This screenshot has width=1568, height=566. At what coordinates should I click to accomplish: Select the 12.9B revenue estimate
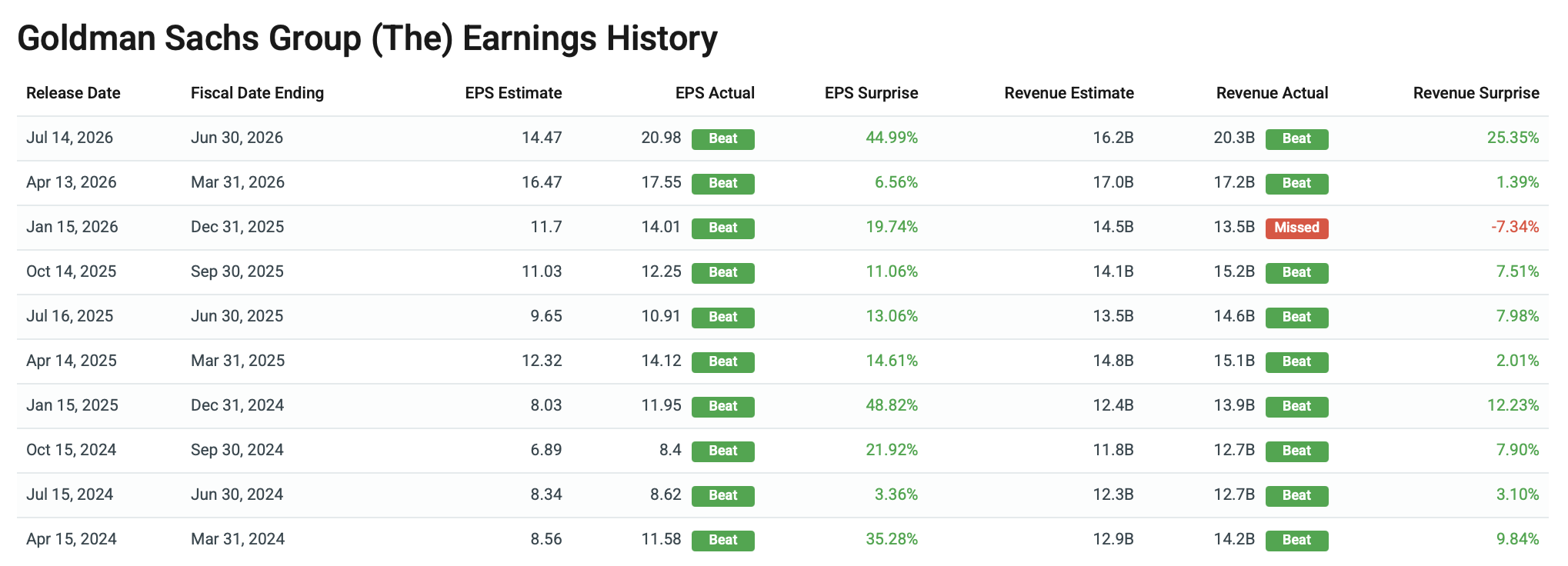click(1113, 539)
